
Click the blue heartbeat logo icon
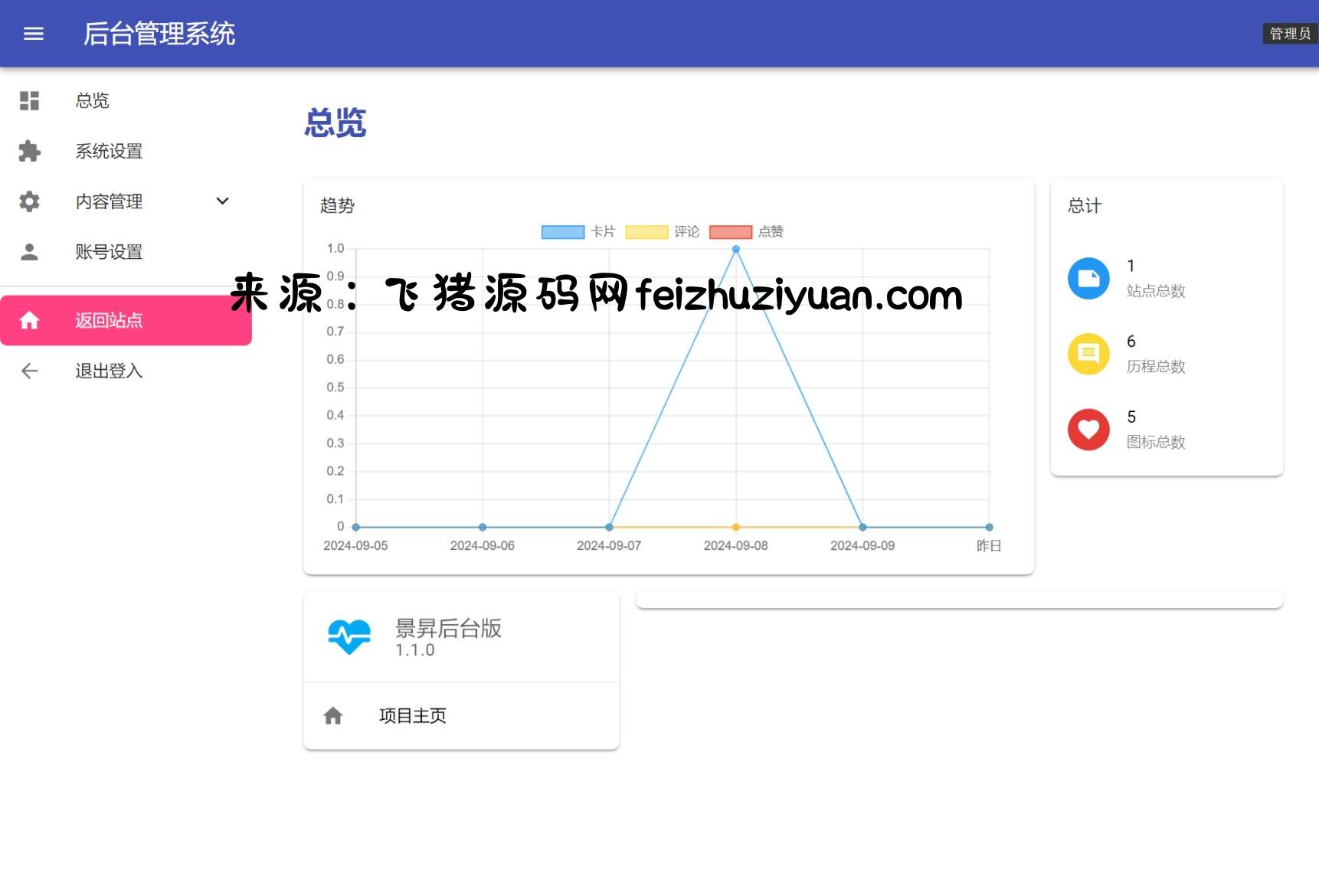coord(349,636)
